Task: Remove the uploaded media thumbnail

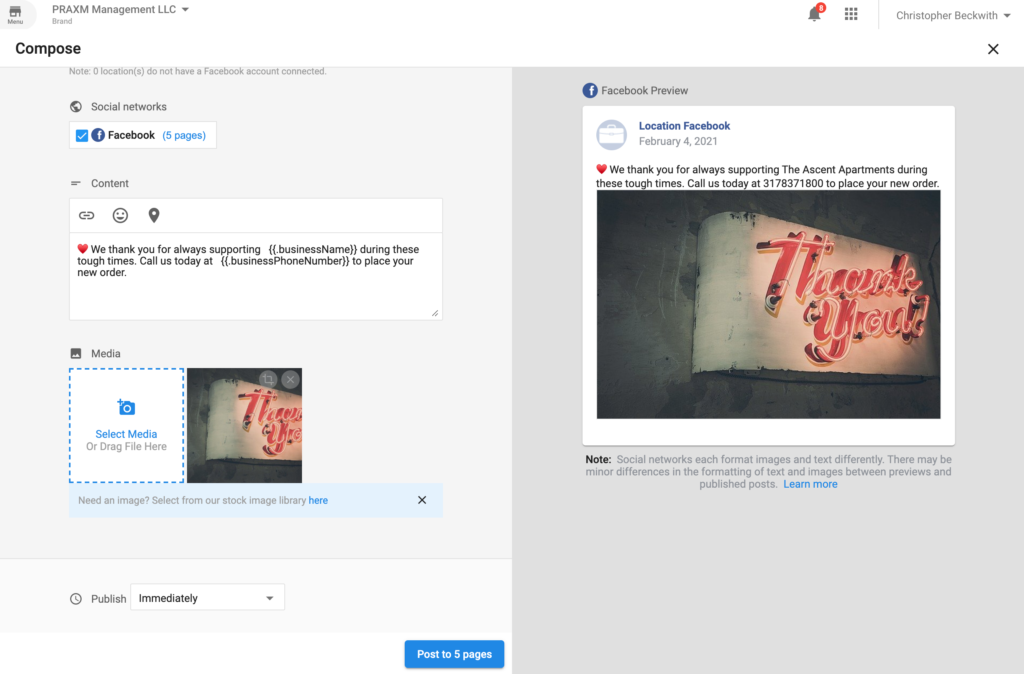Action: (290, 379)
